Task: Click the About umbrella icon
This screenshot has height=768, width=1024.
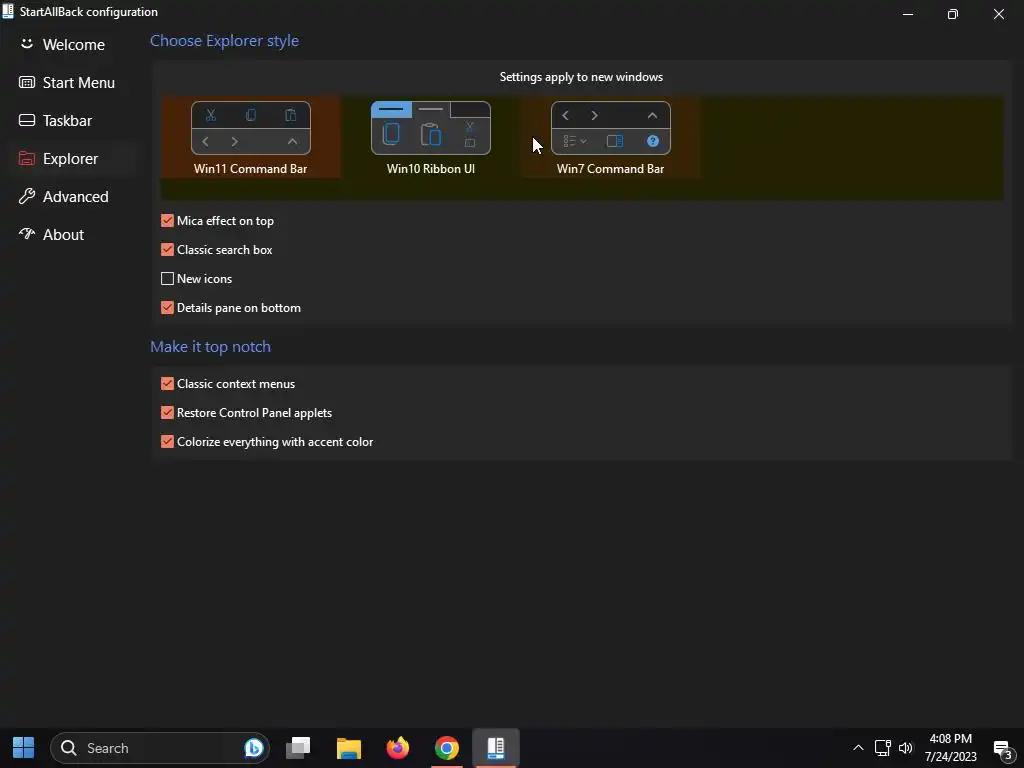Action: click(x=27, y=233)
